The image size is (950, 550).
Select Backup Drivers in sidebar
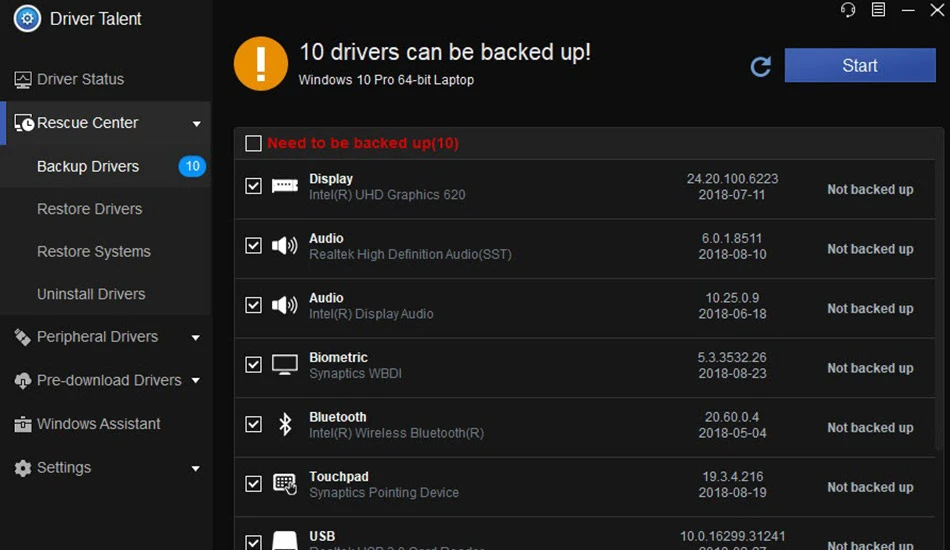tap(106, 166)
